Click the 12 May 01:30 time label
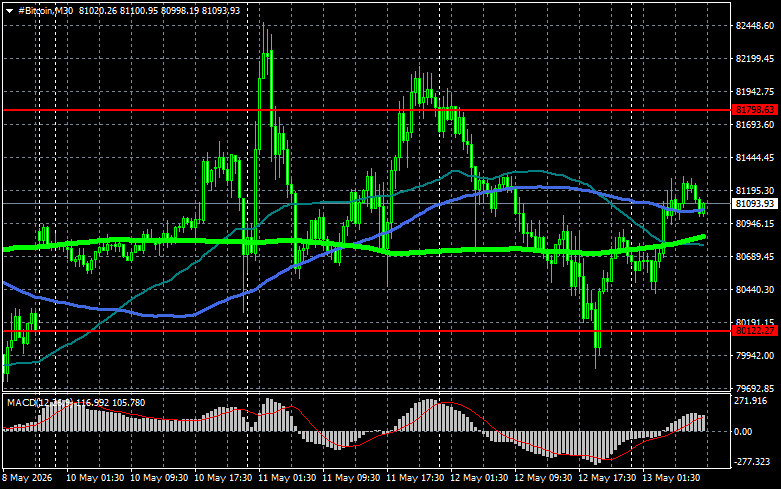This screenshot has height=489, width=781. click(479, 478)
